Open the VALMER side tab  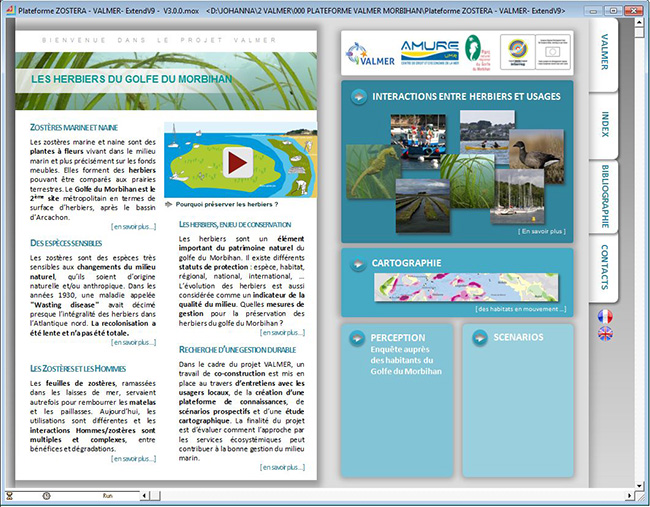pyautogui.click(x=604, y=53)
